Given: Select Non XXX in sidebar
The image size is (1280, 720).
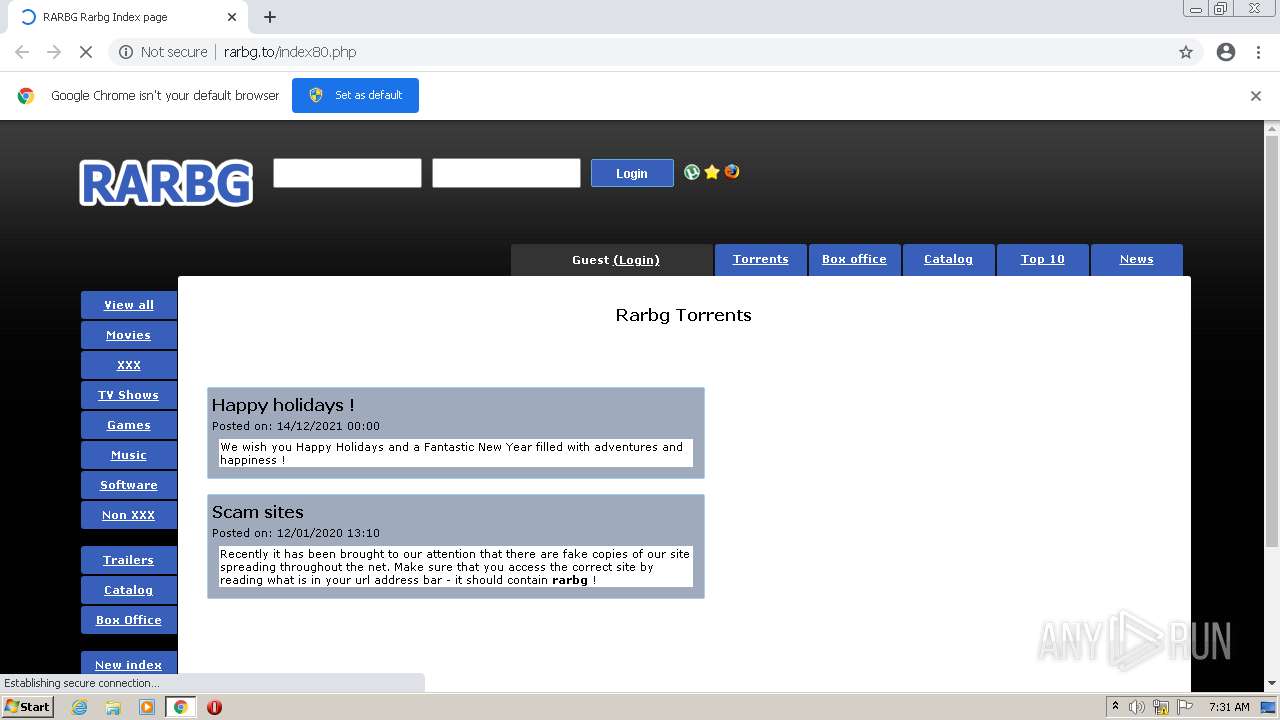Looking at the screenshot, I should pos(129,515).
